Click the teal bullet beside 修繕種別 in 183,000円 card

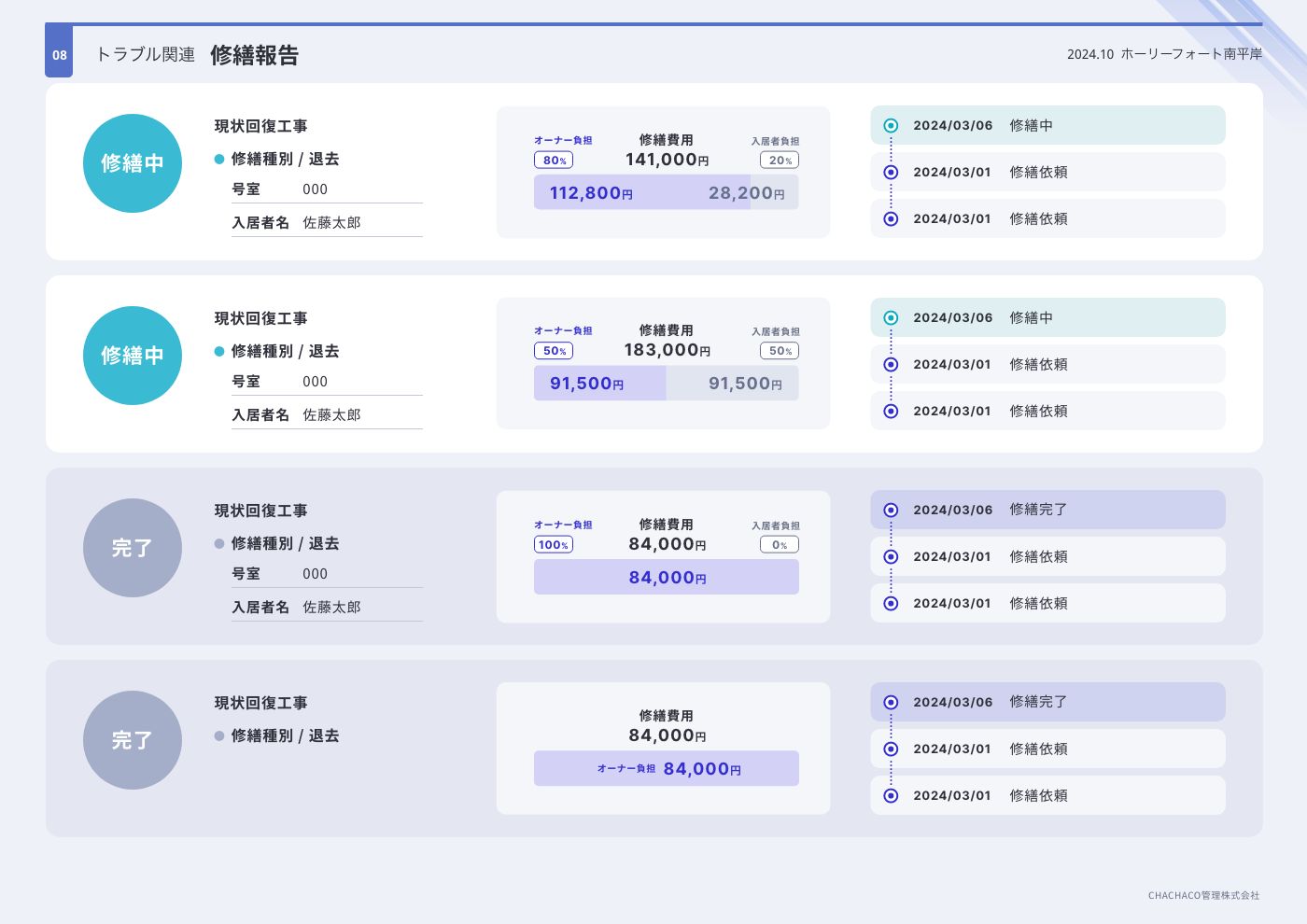pyautogui.click(x=219, y=352)
